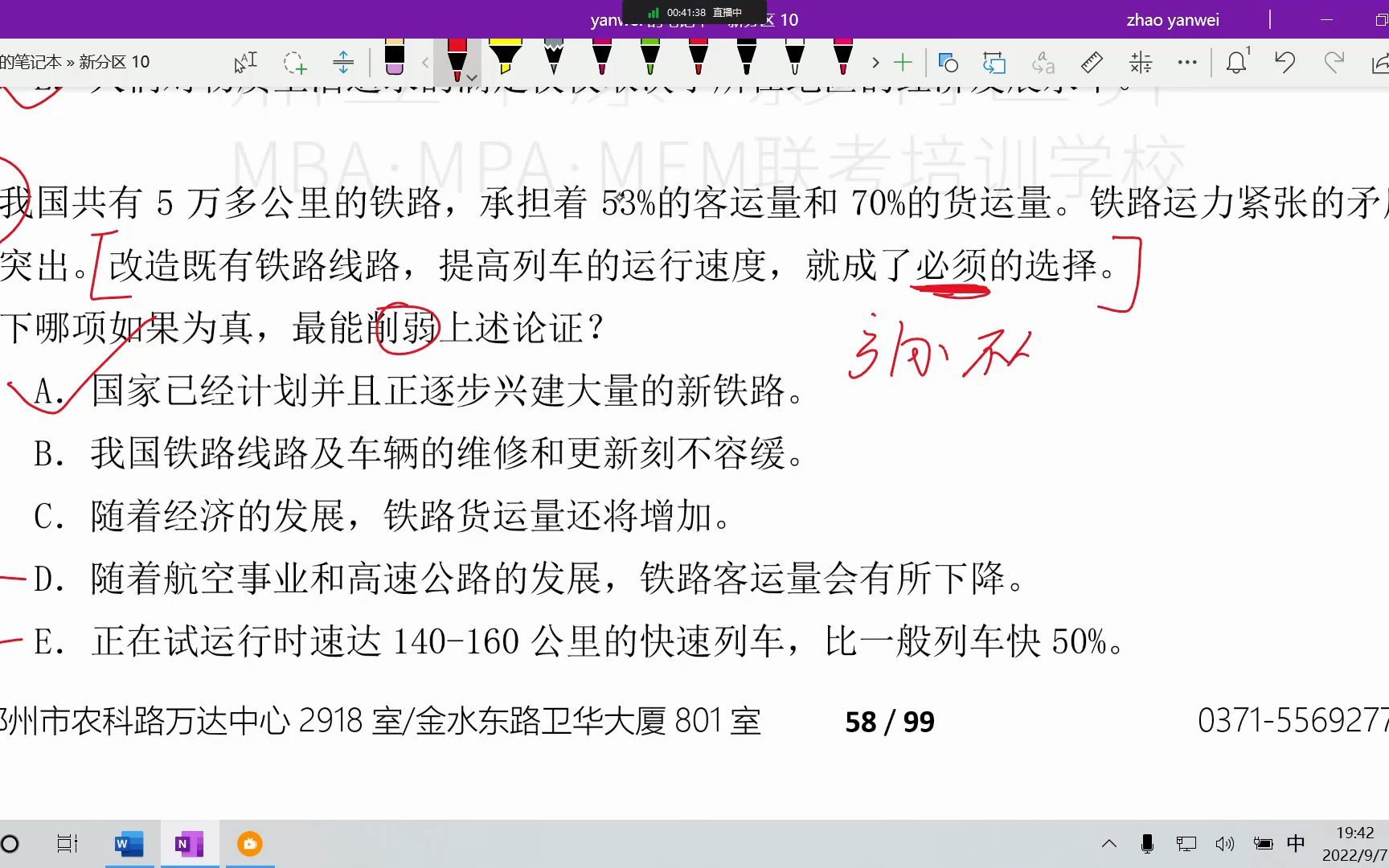Open the Shapes tool
1389x868 pixels.
click(x=948, y=62)
